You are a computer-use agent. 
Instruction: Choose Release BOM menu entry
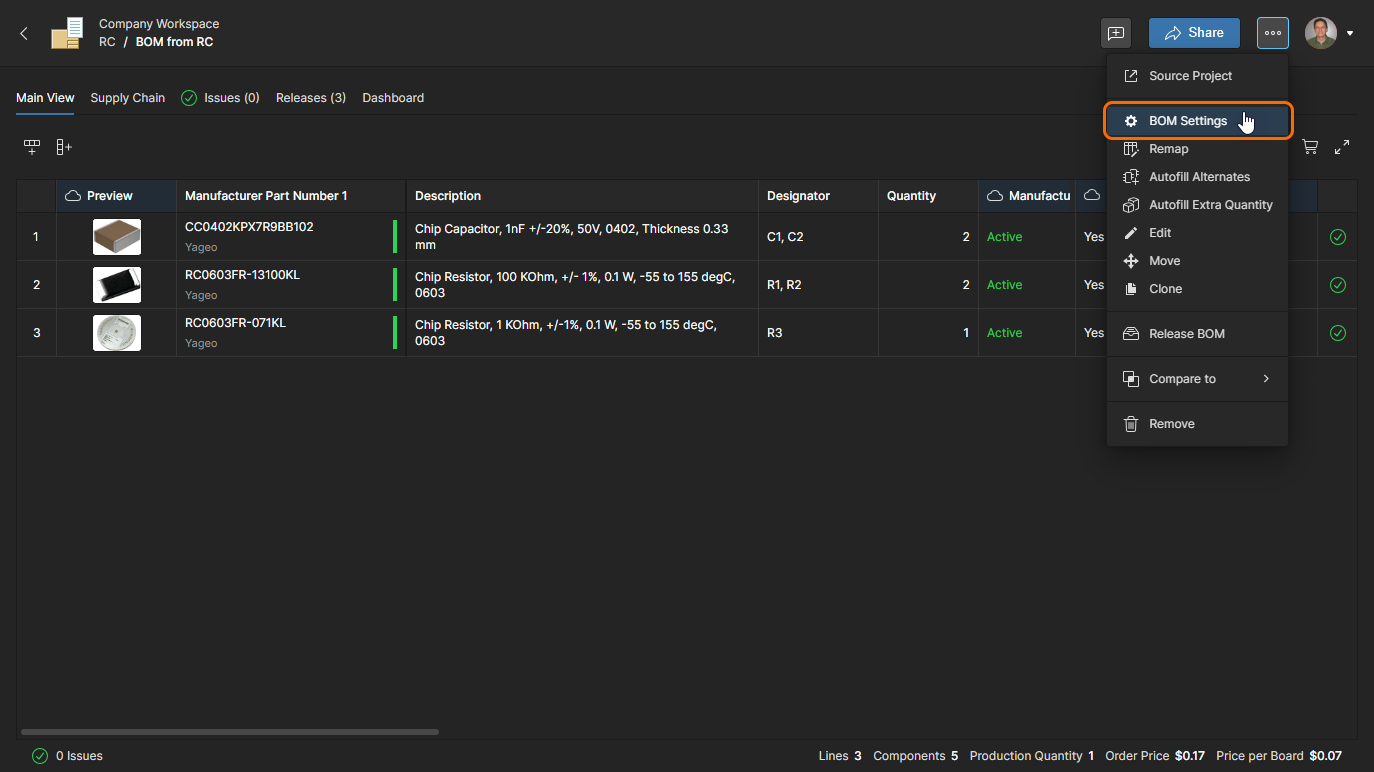click(1186, 334)
